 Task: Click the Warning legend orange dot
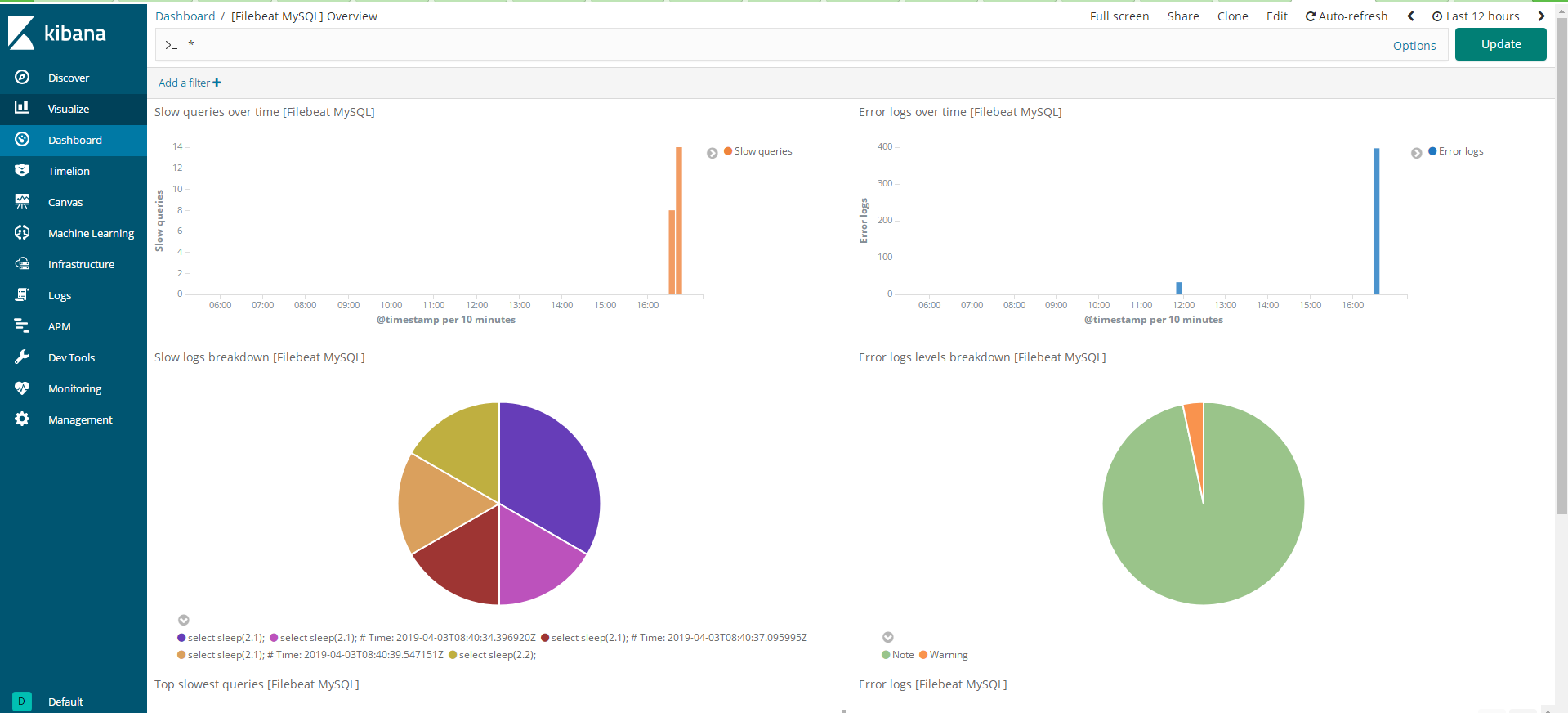coord(923,655)
